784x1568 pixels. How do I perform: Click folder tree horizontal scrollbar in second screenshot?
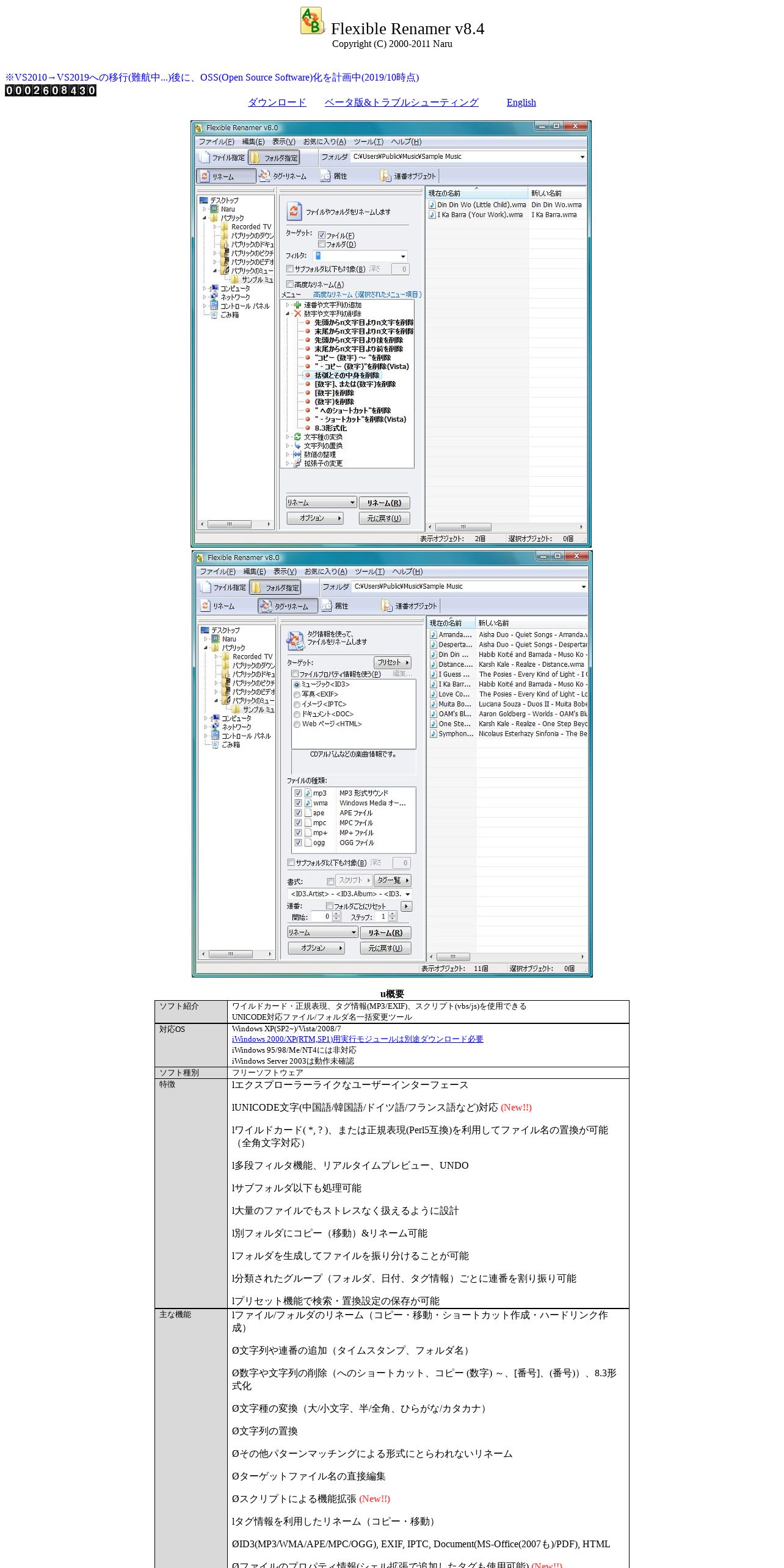236,954
